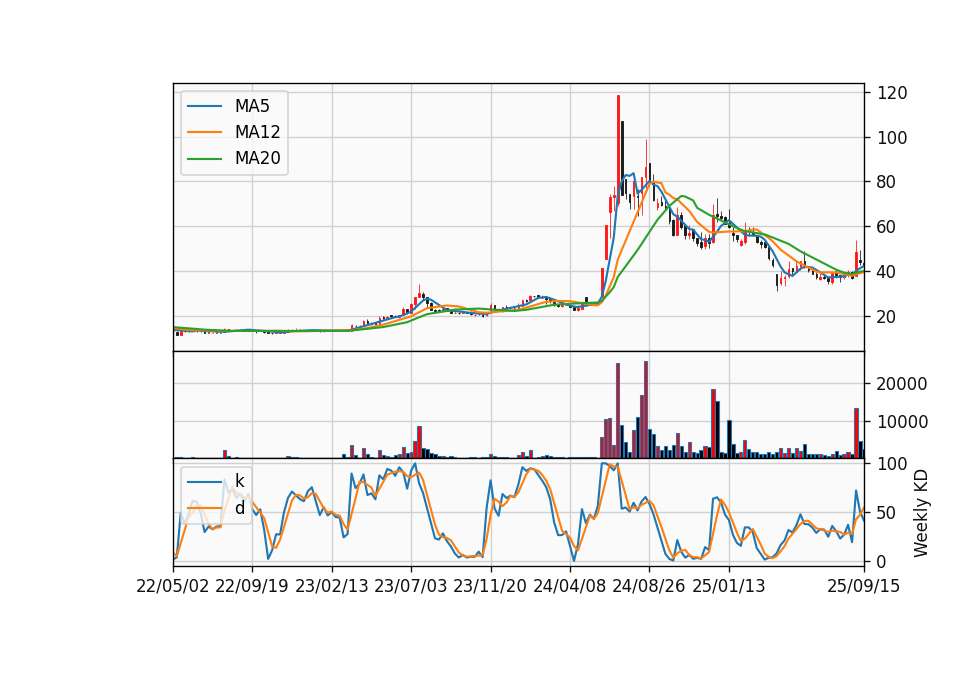The height and width of the screenshot is (690, 960).
Task: Click the blue MA5 legend line sample
Action: pos(204,106)
